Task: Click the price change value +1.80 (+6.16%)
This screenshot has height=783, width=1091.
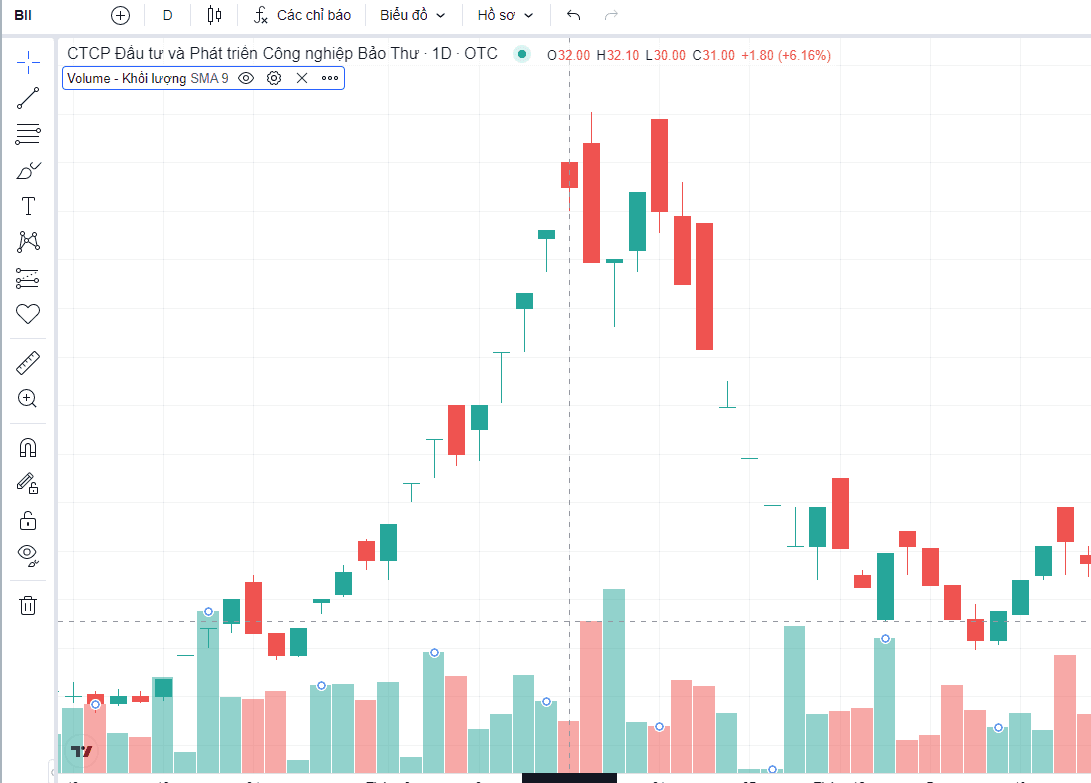Action: click(786, 55)
